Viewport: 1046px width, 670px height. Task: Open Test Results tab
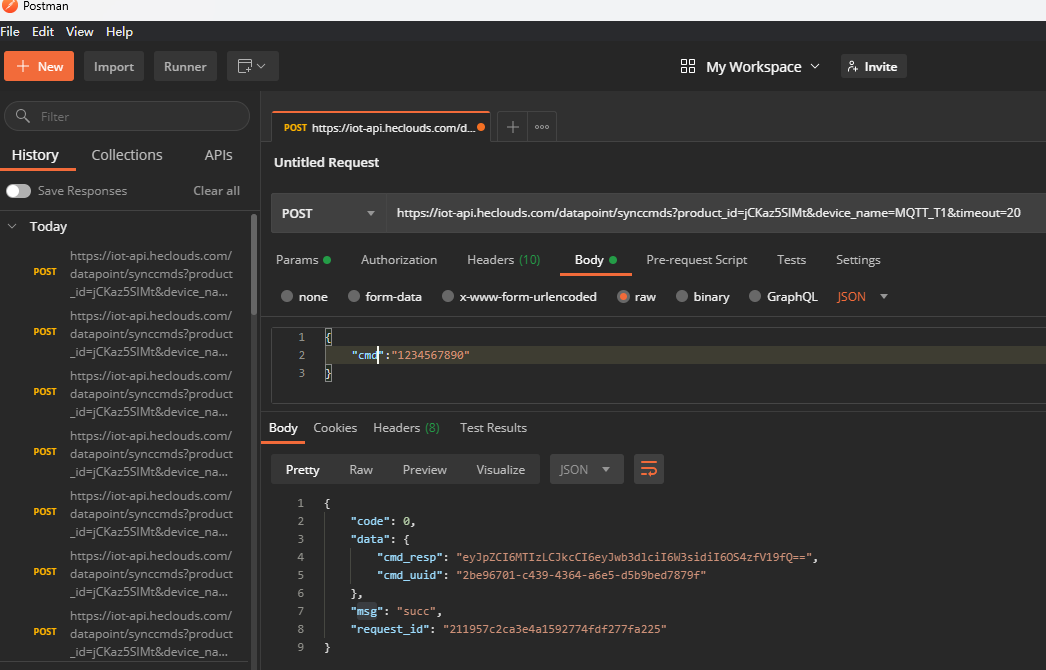pyautogui.click(x=493, y=428)
